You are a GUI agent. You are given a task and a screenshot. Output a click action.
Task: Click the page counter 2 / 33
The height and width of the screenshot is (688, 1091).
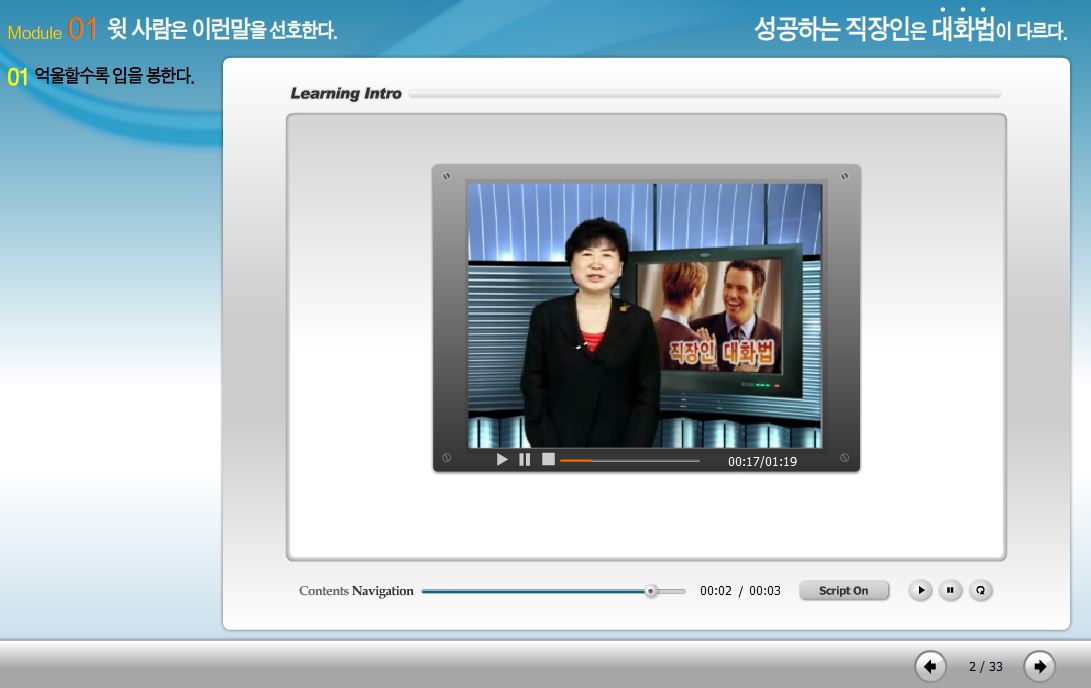pos(986,666)
